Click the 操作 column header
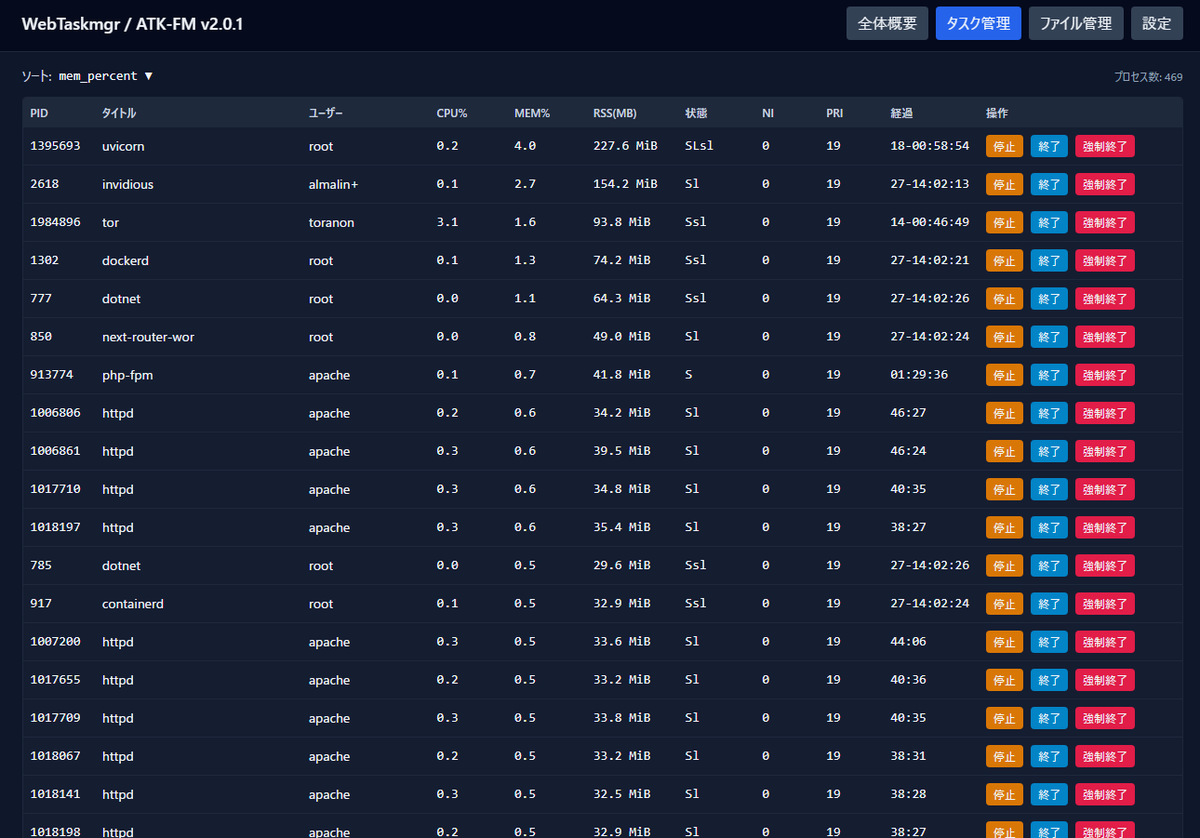 point(997,113)
